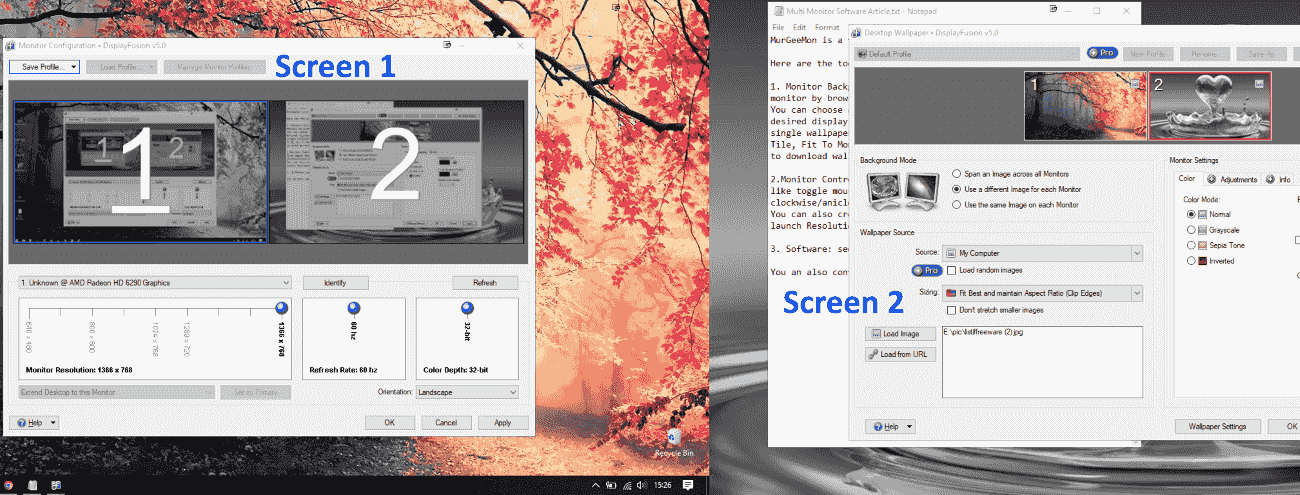Expand the monitor selection dropdown (AMD Radeon HD 6290)

[x=155, y=283]
